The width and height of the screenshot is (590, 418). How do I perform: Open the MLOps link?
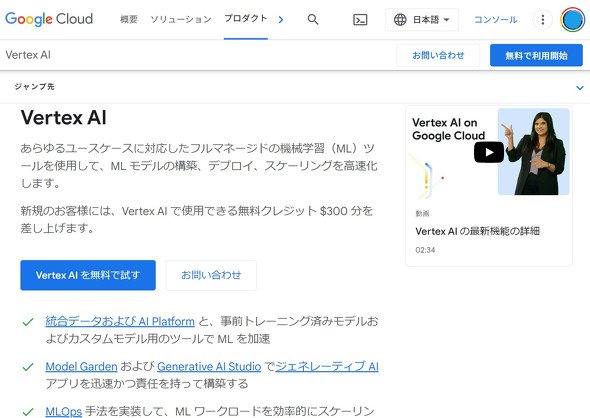click(x=64, y=411)
